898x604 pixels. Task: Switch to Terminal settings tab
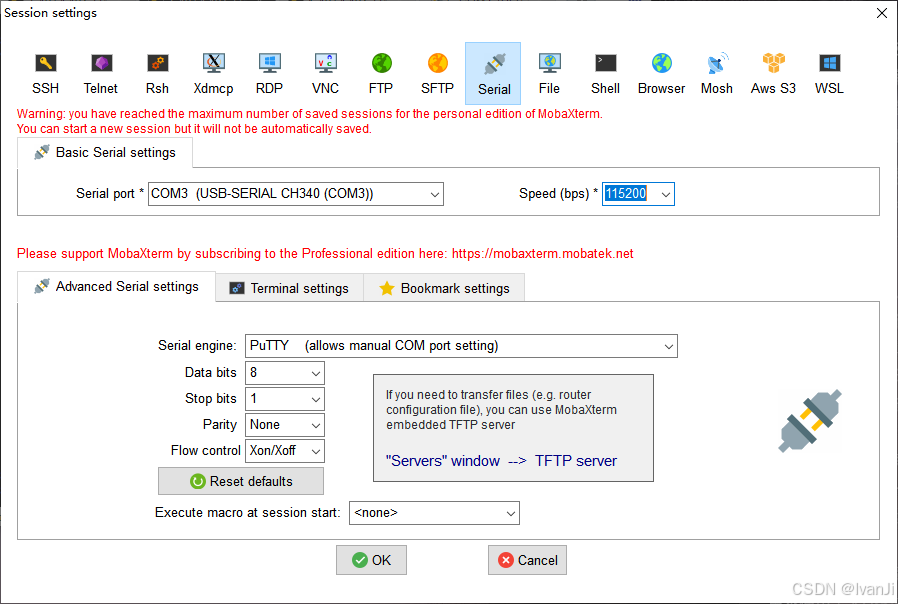289,288
